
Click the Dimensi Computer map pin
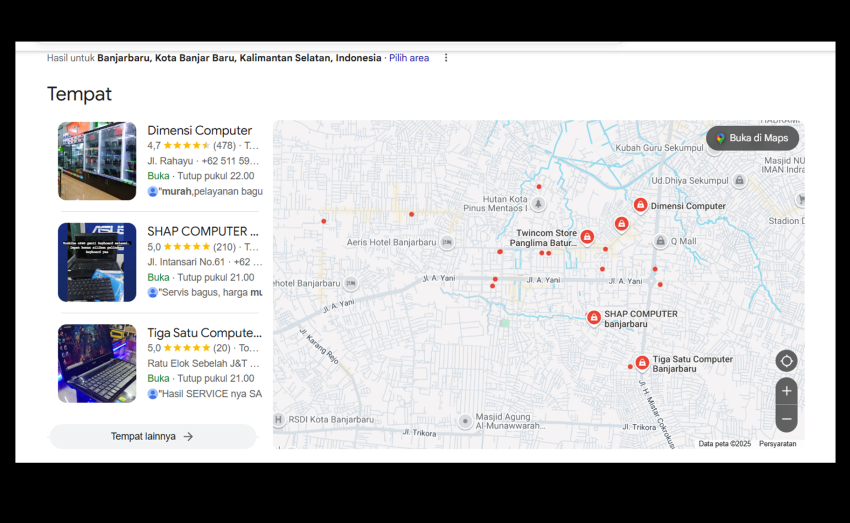click(x=640, y=205)
